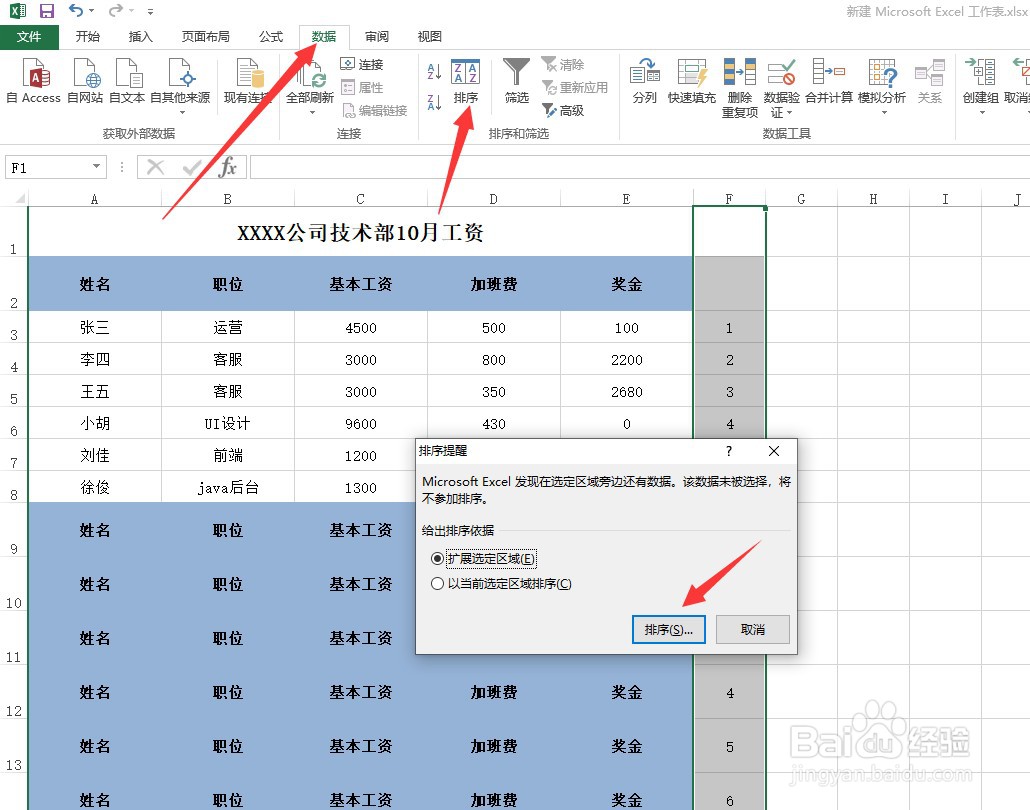The height and width of the screenshot is (810, 1030).
Task: Click the Sort (排序(S)...) button in dialog
Action: (669, 629)
